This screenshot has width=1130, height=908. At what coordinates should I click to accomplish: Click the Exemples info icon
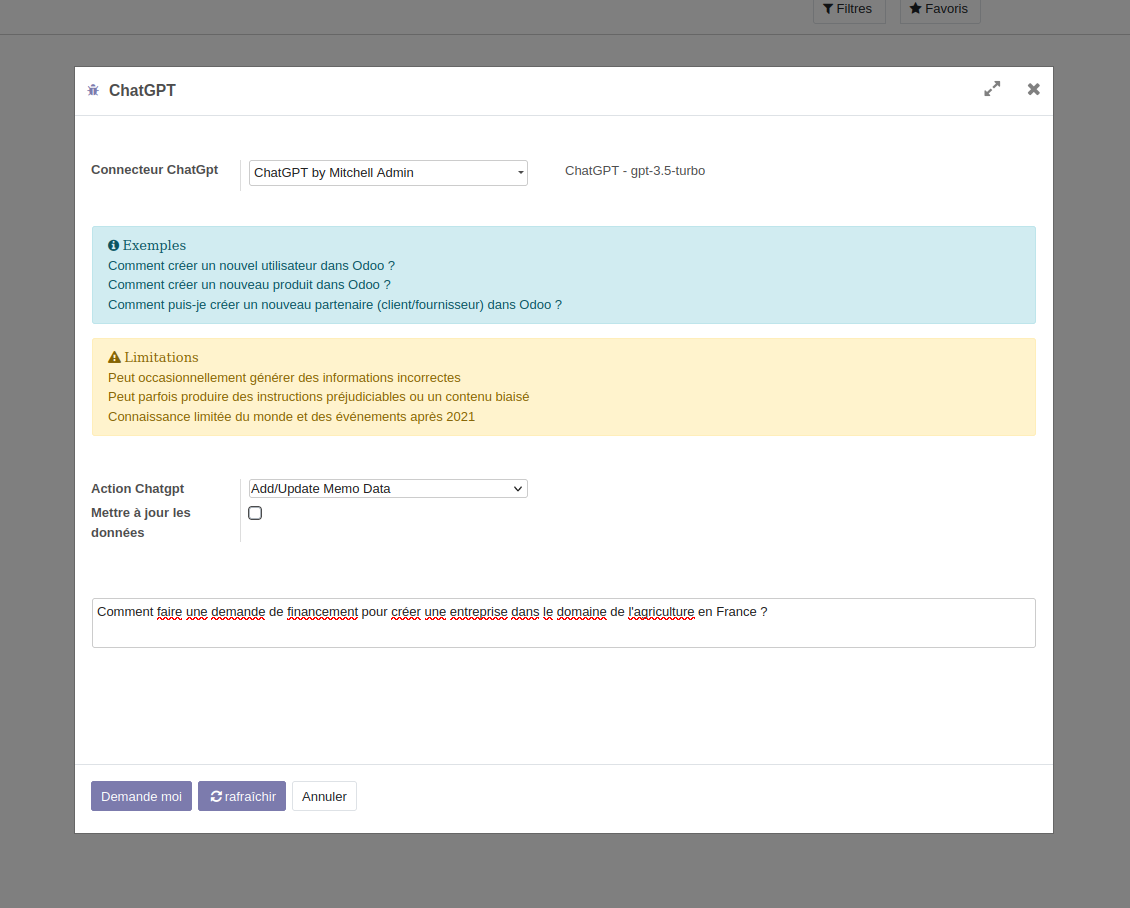click(x=113, y=246)
